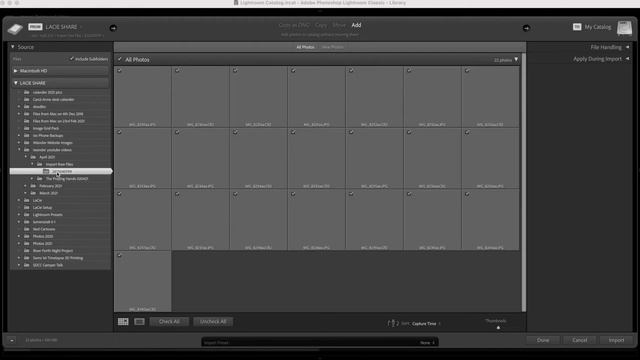Click the folder icon for Photos 2020
Image resolution: width=640 pixels, height=360 pixels.
click(x=27, y=236)
